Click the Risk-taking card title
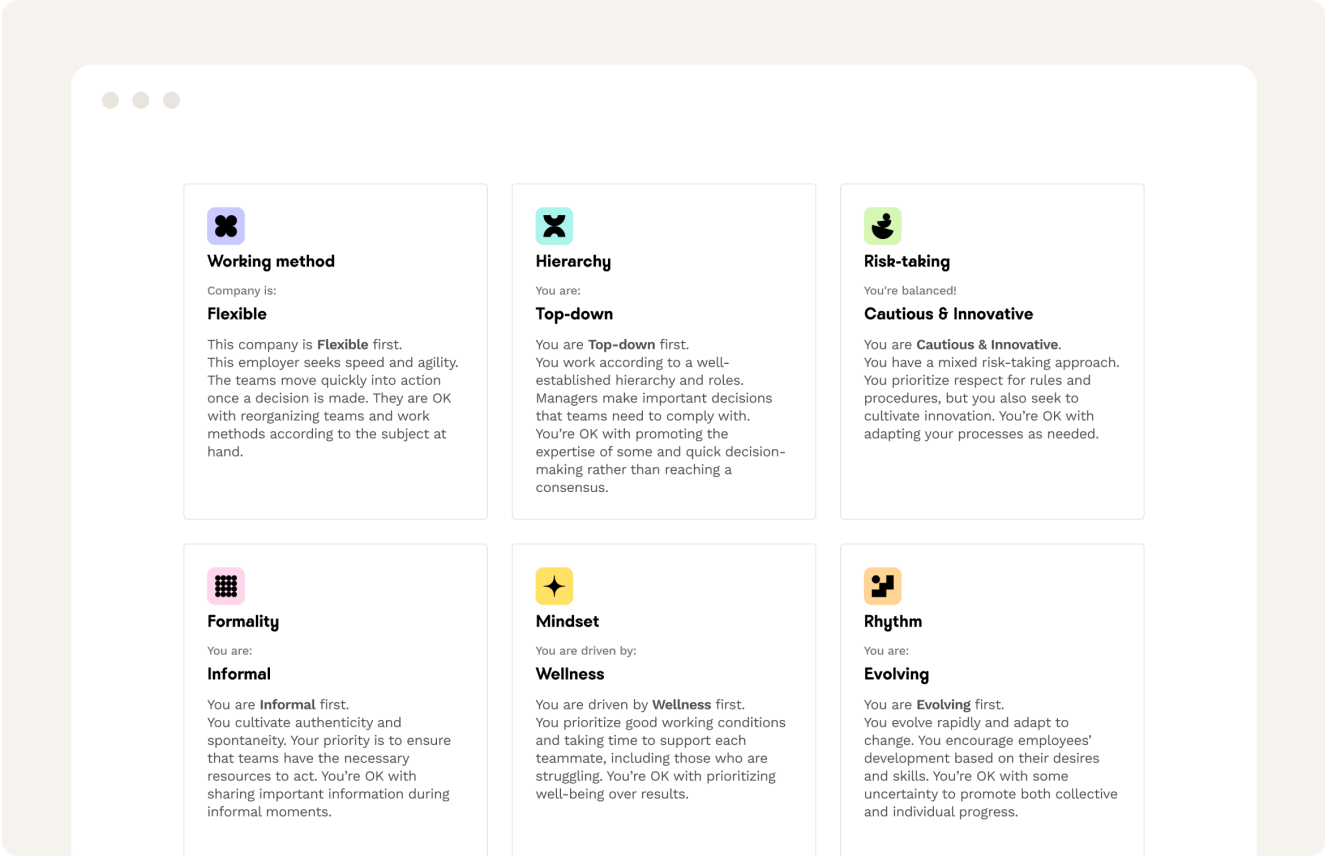 907,262
